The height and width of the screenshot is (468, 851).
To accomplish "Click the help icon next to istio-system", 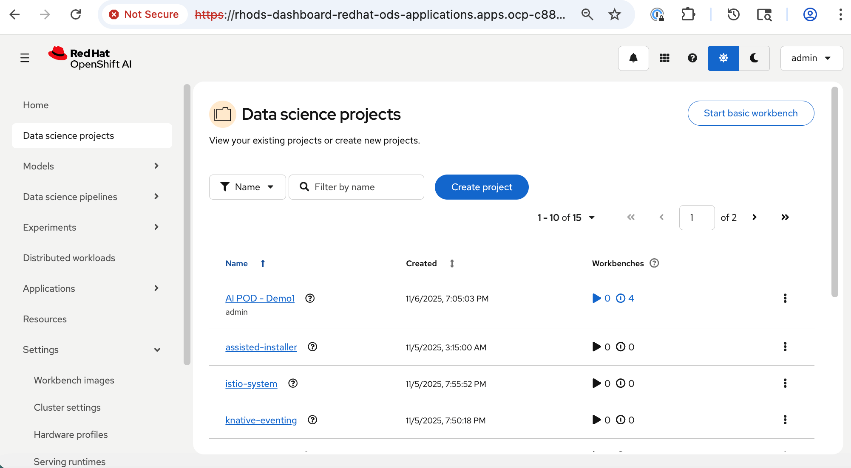I will point(293,383).
